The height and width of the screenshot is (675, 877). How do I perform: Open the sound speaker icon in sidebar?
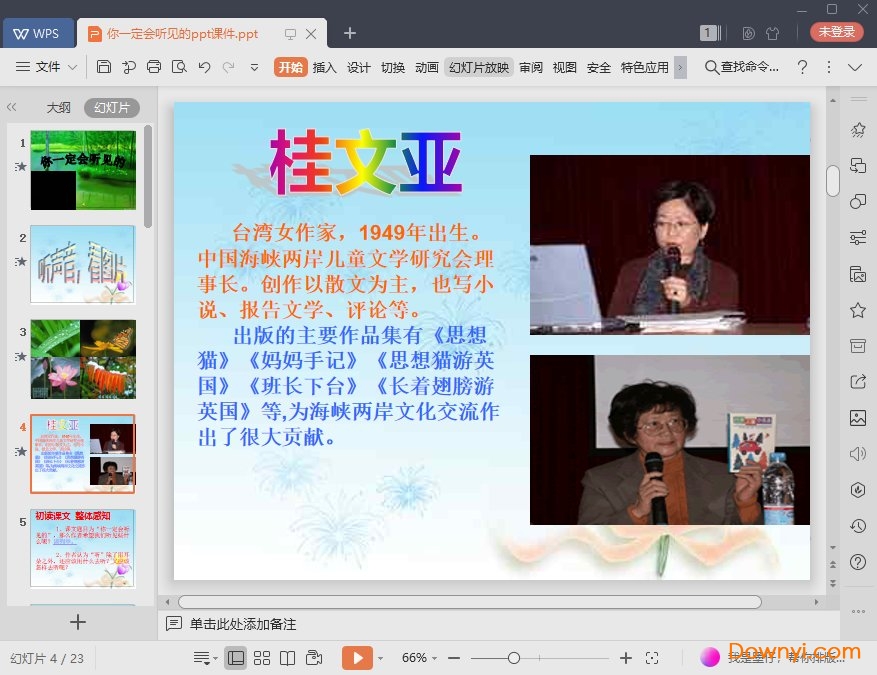pos(858,454)
